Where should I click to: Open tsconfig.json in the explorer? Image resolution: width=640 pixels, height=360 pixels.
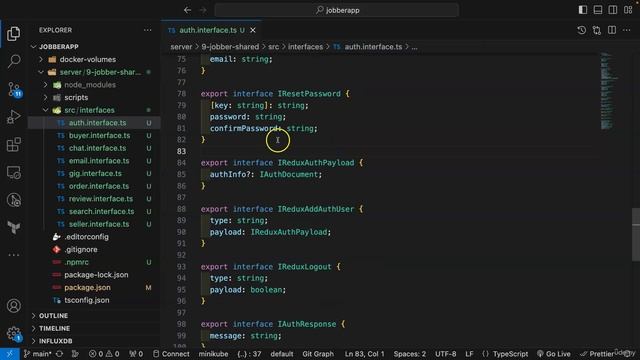[87, 300]
